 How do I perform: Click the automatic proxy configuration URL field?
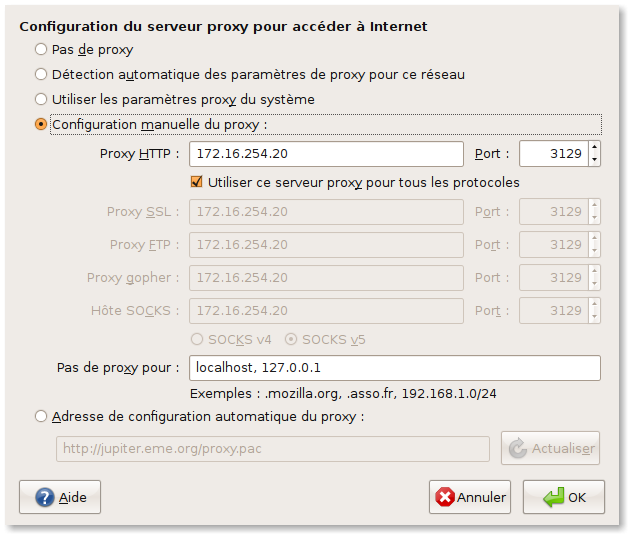click(272, 449)
